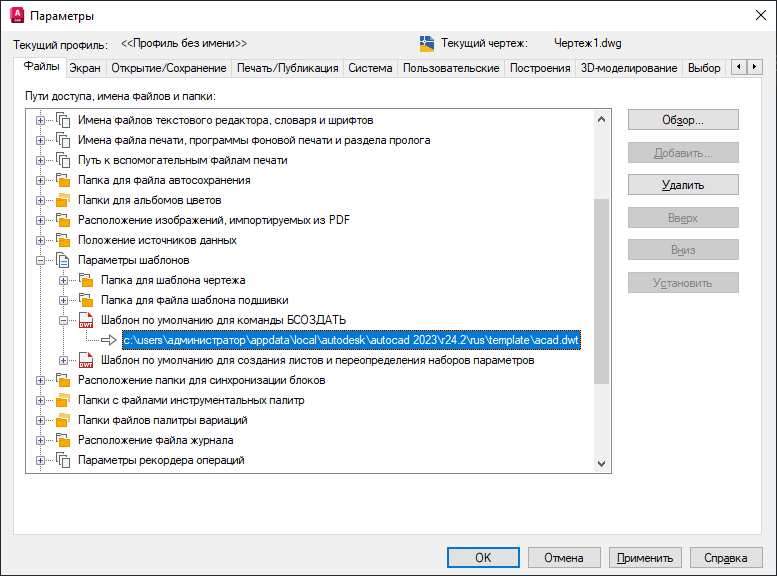This screenshot has height=576, width=777.
Task: Click the folder icon of 'Папка для файла шаблона подшивки'
Action: (x=86, y=300)
